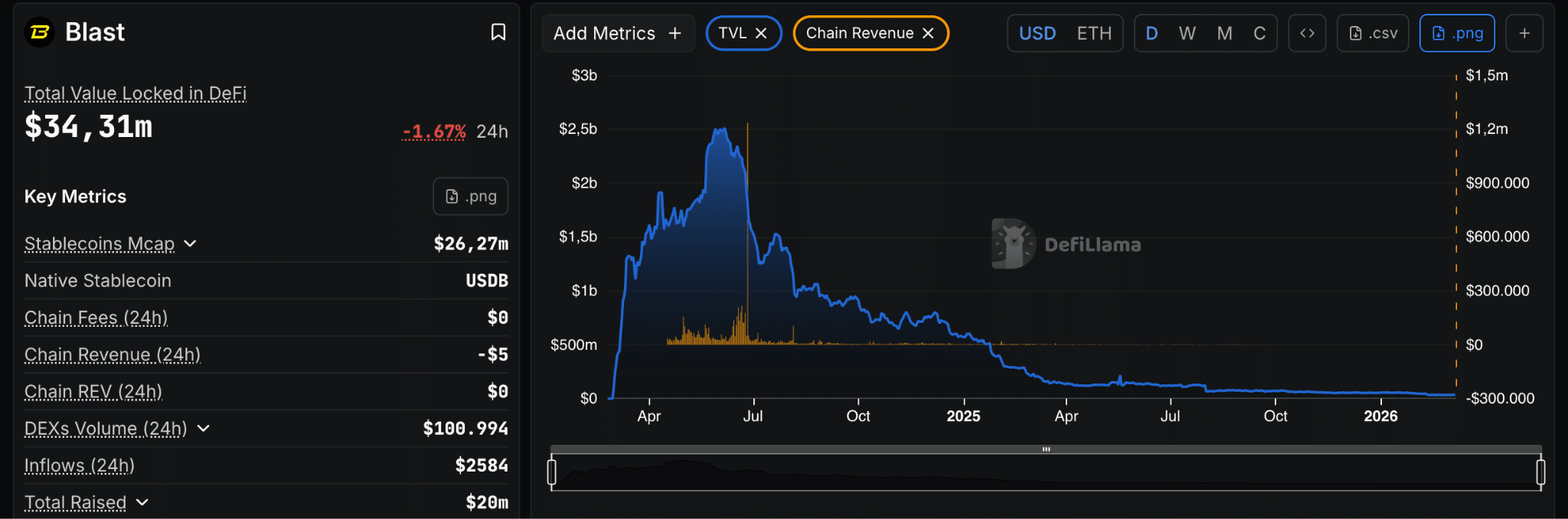Click the $34,31m TVL value

point(89,127)
